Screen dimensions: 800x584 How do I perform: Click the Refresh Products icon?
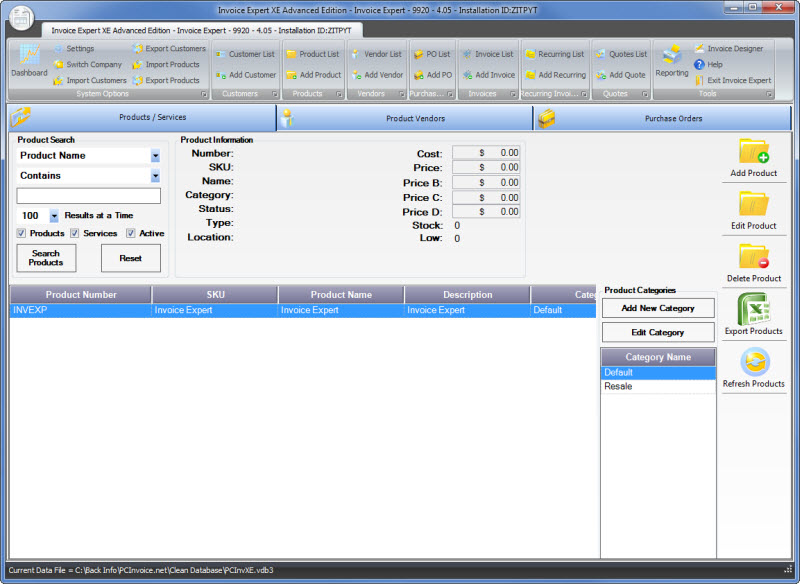point(754,362)
